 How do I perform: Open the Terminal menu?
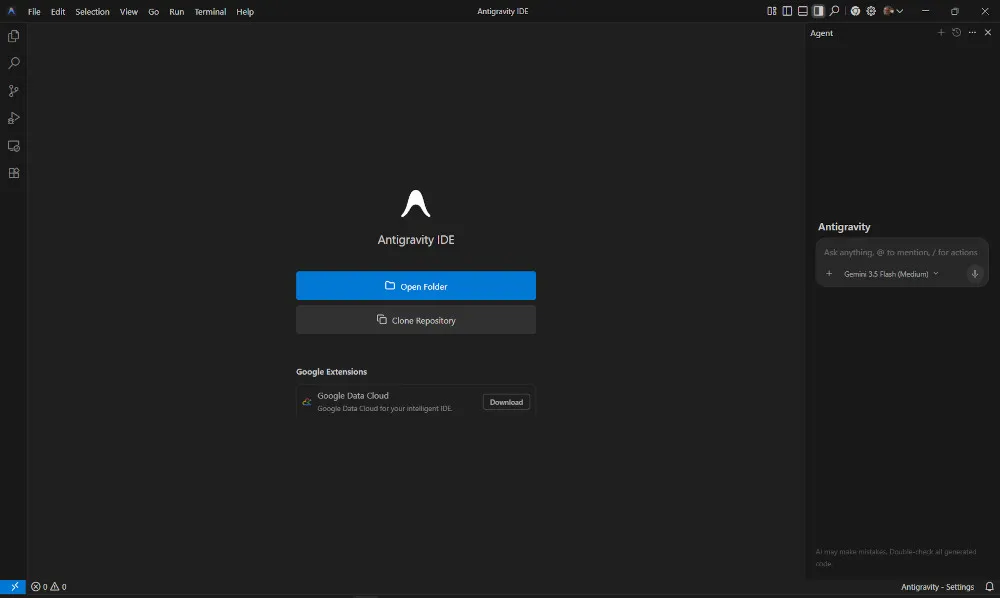pos(210,11)
